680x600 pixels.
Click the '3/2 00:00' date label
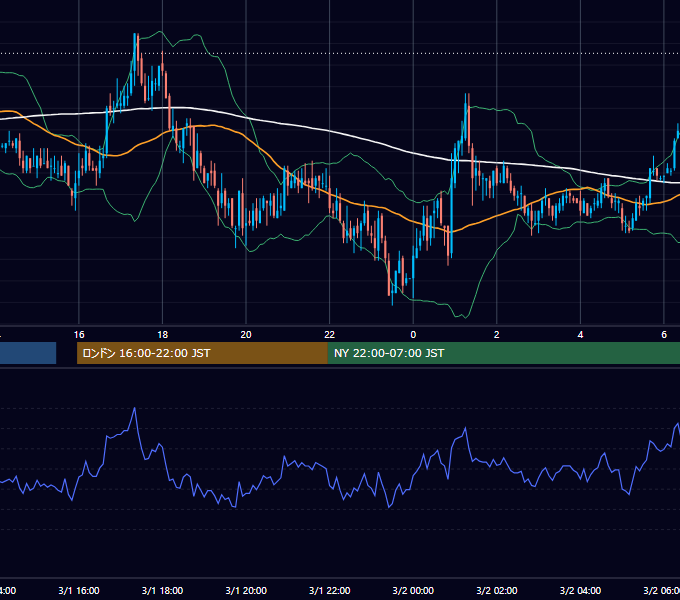[413, 590]
